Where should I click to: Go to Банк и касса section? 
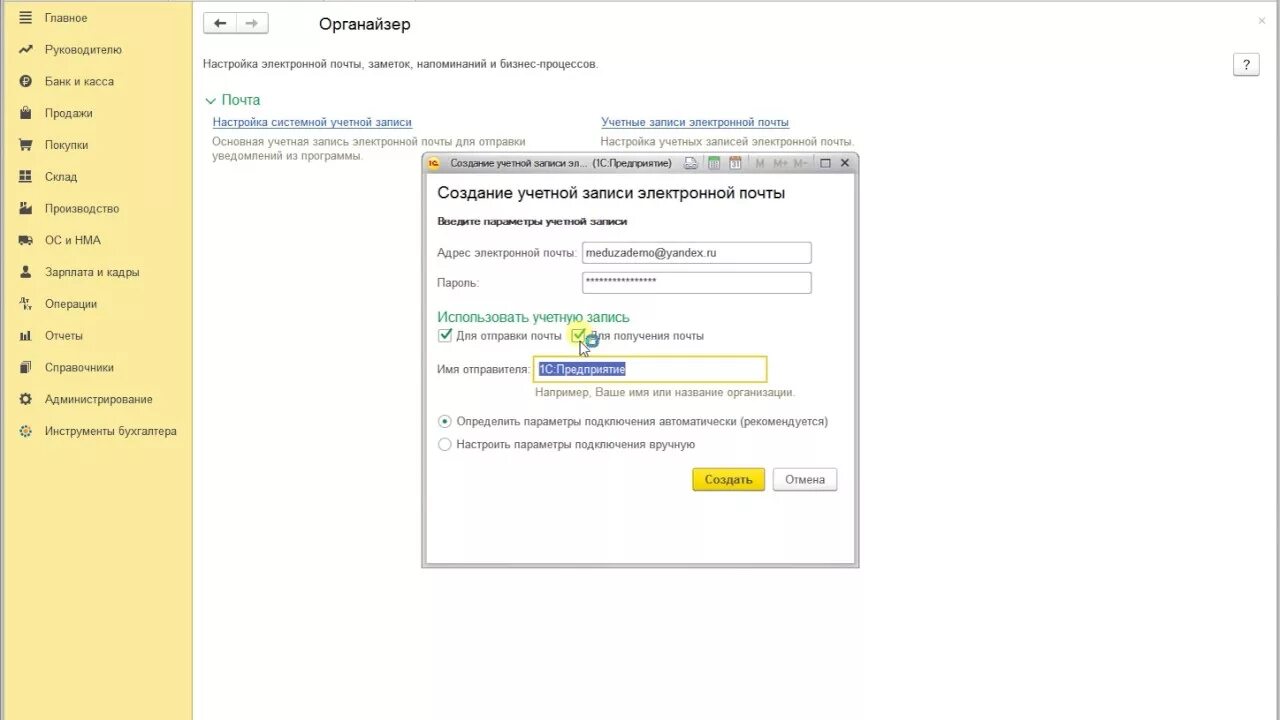tap(79, 82)
